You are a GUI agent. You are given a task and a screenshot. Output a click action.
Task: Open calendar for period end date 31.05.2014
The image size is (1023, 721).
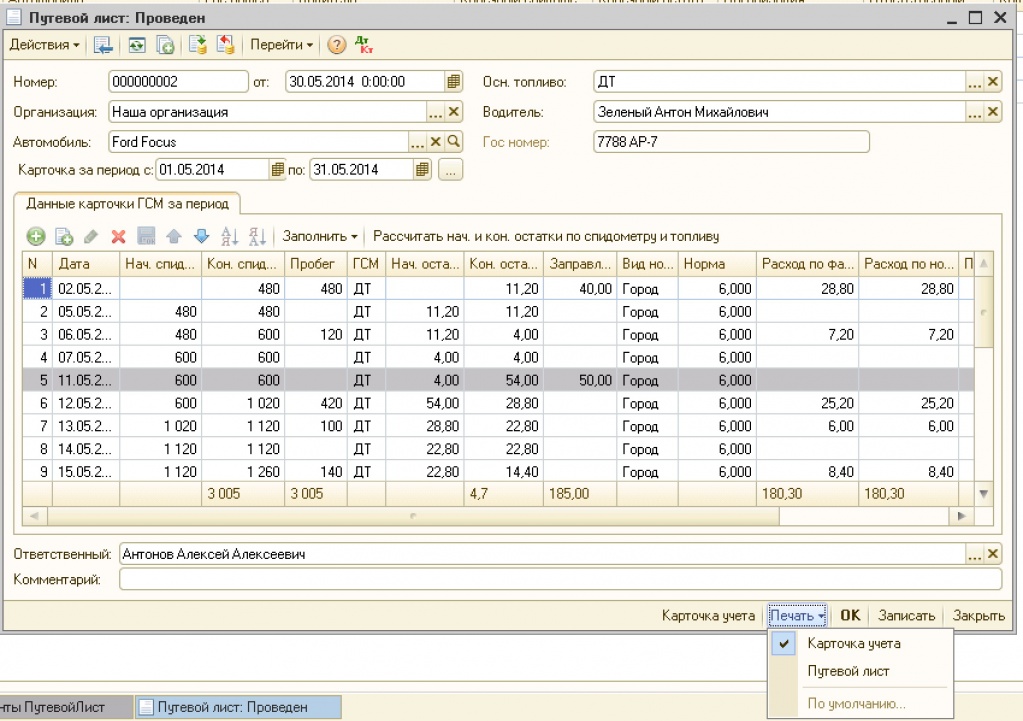[422, 170]
